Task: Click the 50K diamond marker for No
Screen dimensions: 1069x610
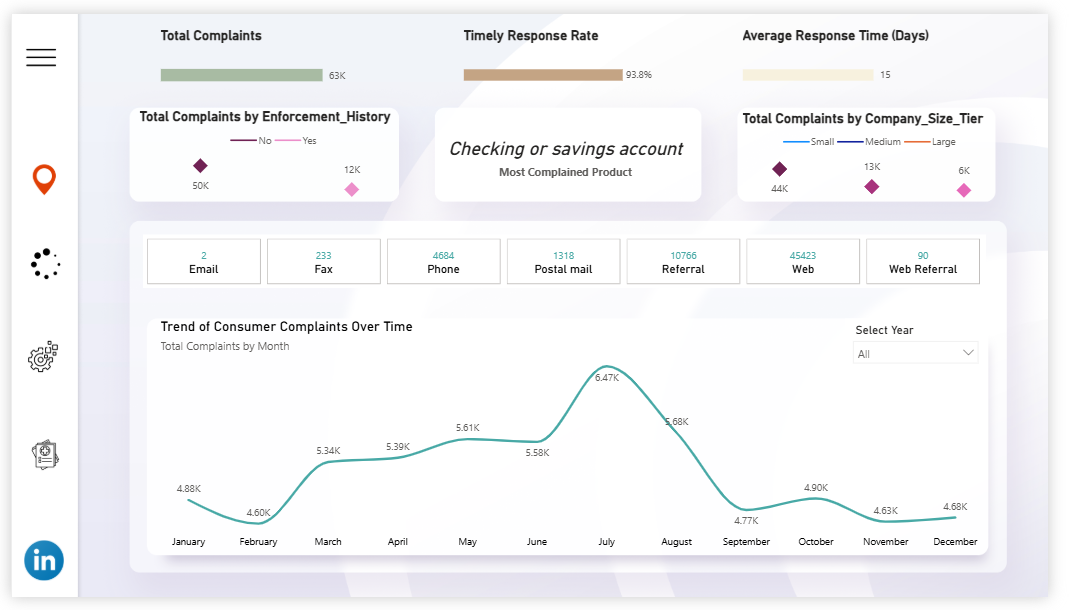Action: 200,166
